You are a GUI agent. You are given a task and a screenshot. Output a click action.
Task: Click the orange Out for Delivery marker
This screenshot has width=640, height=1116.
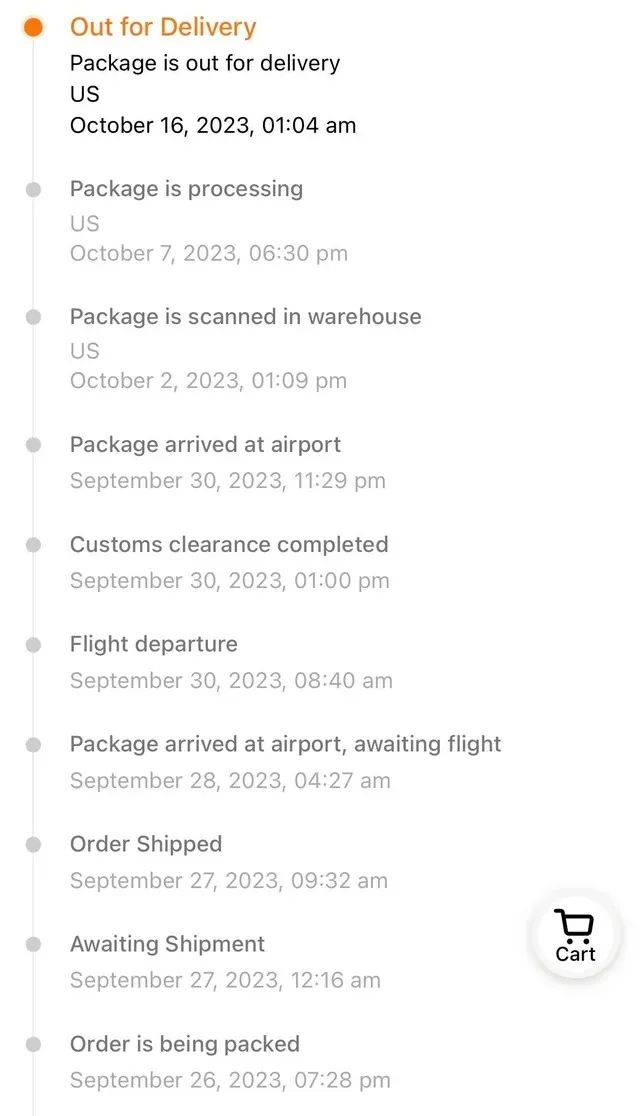pos(33,27)
